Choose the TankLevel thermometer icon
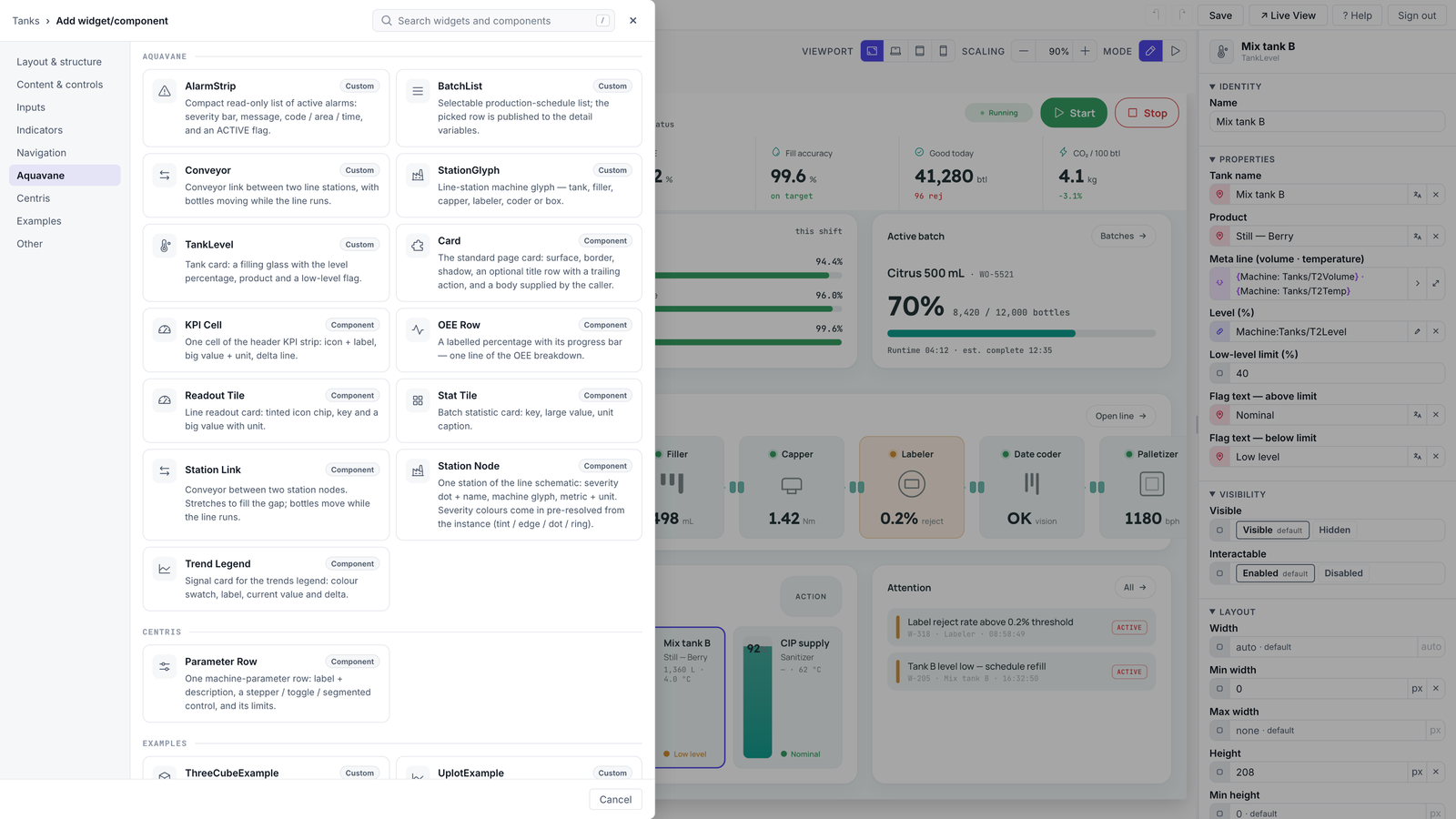The height and width of the screenshot is (819, 1456). (x=165, y=246)
